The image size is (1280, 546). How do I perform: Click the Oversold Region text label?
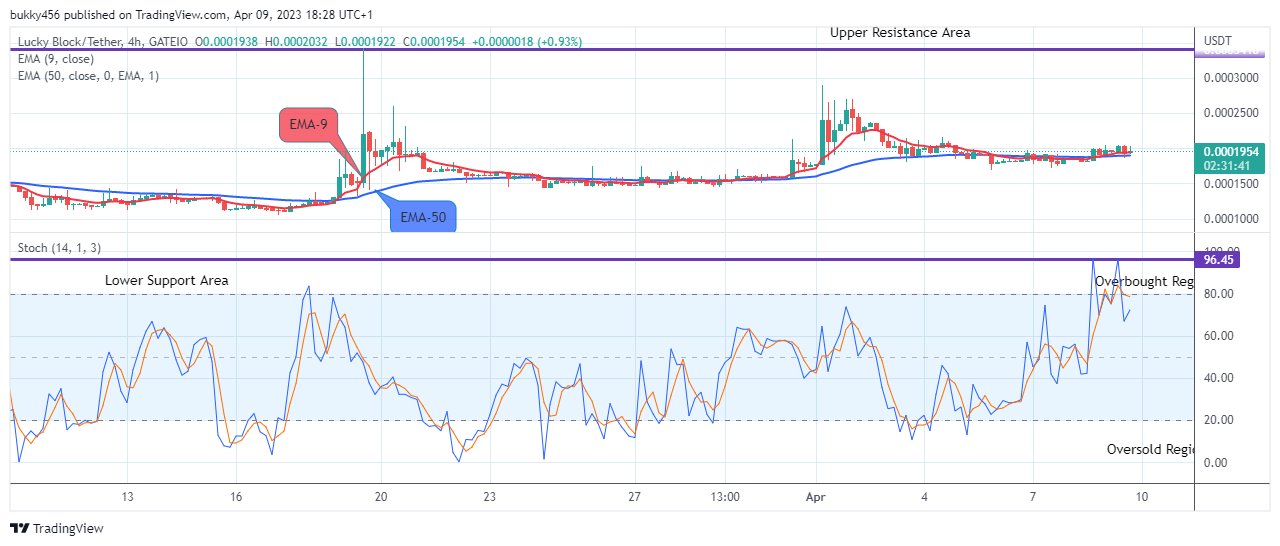pos(1151,450)
